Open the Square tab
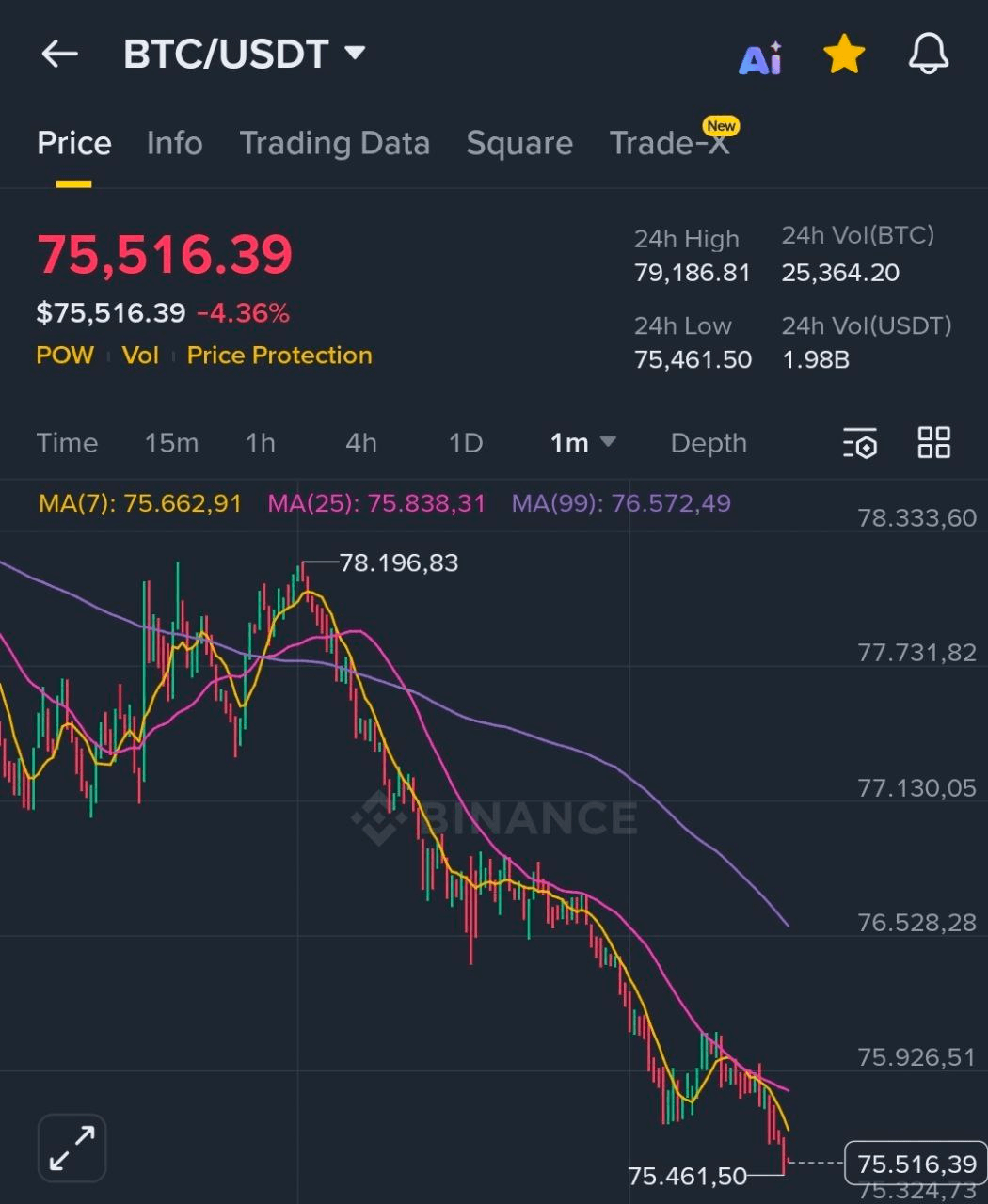 (x=519, y=143)
